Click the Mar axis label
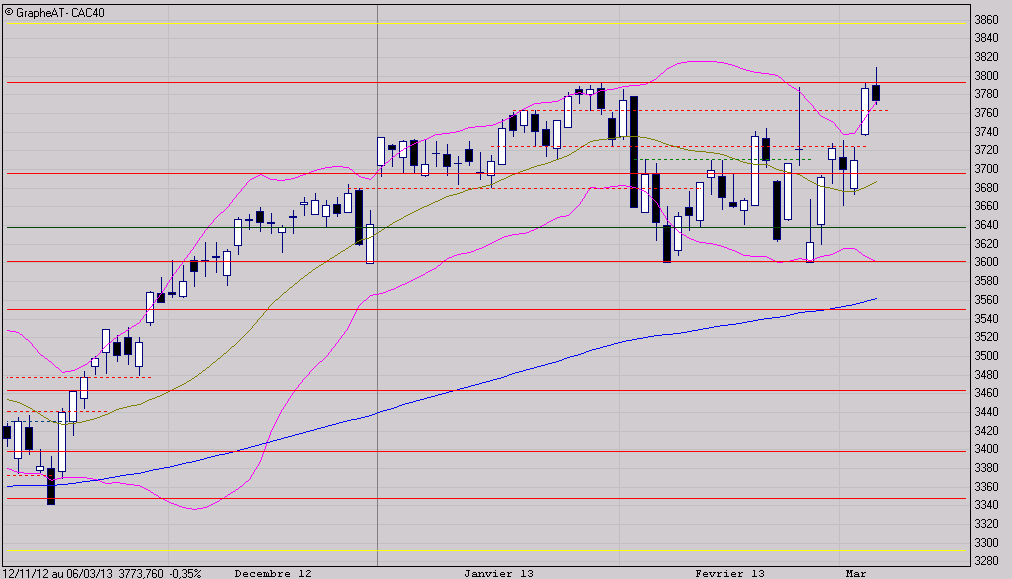 click(x=856, y=573)
